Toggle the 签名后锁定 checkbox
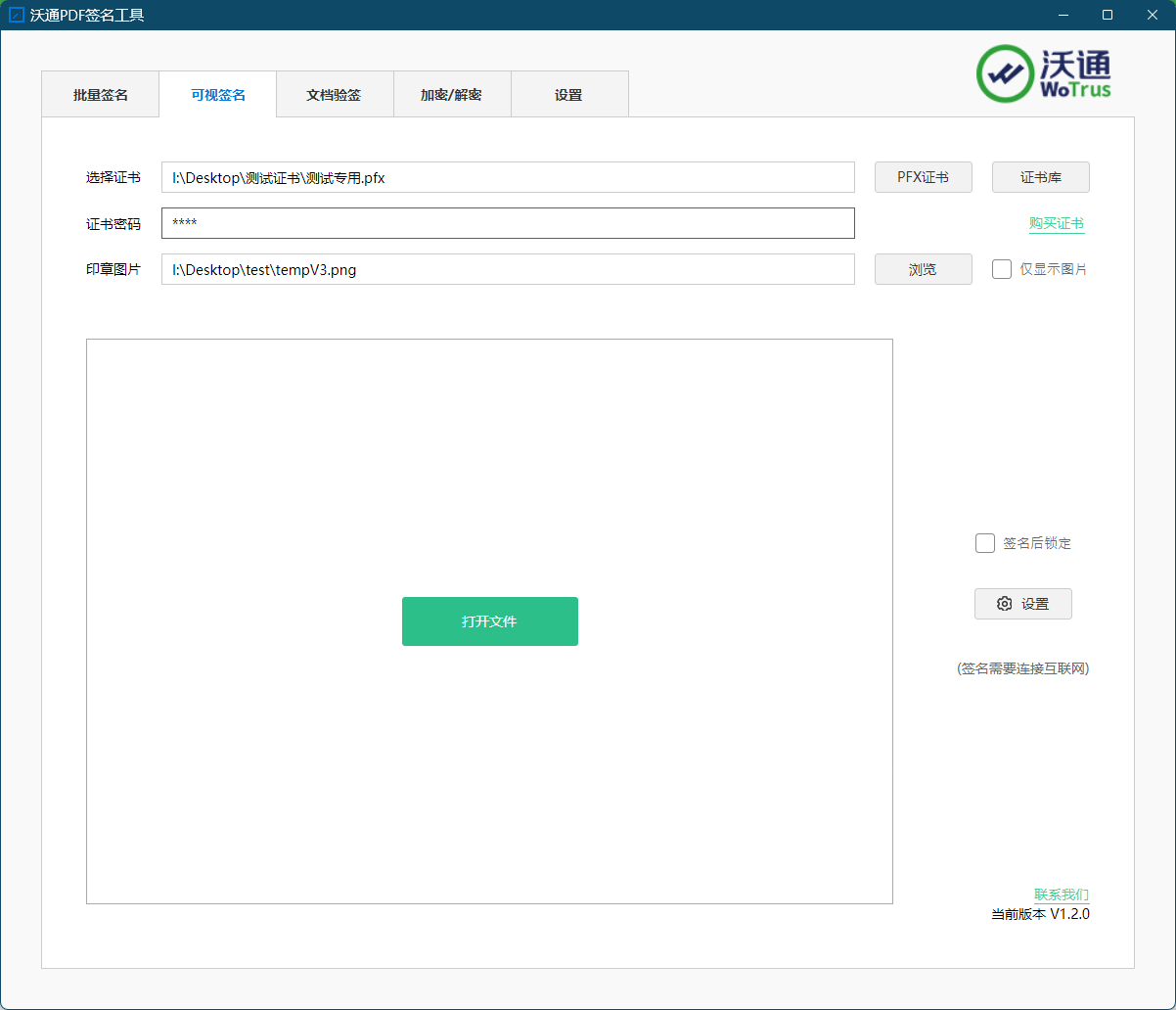 pos(985,543)
